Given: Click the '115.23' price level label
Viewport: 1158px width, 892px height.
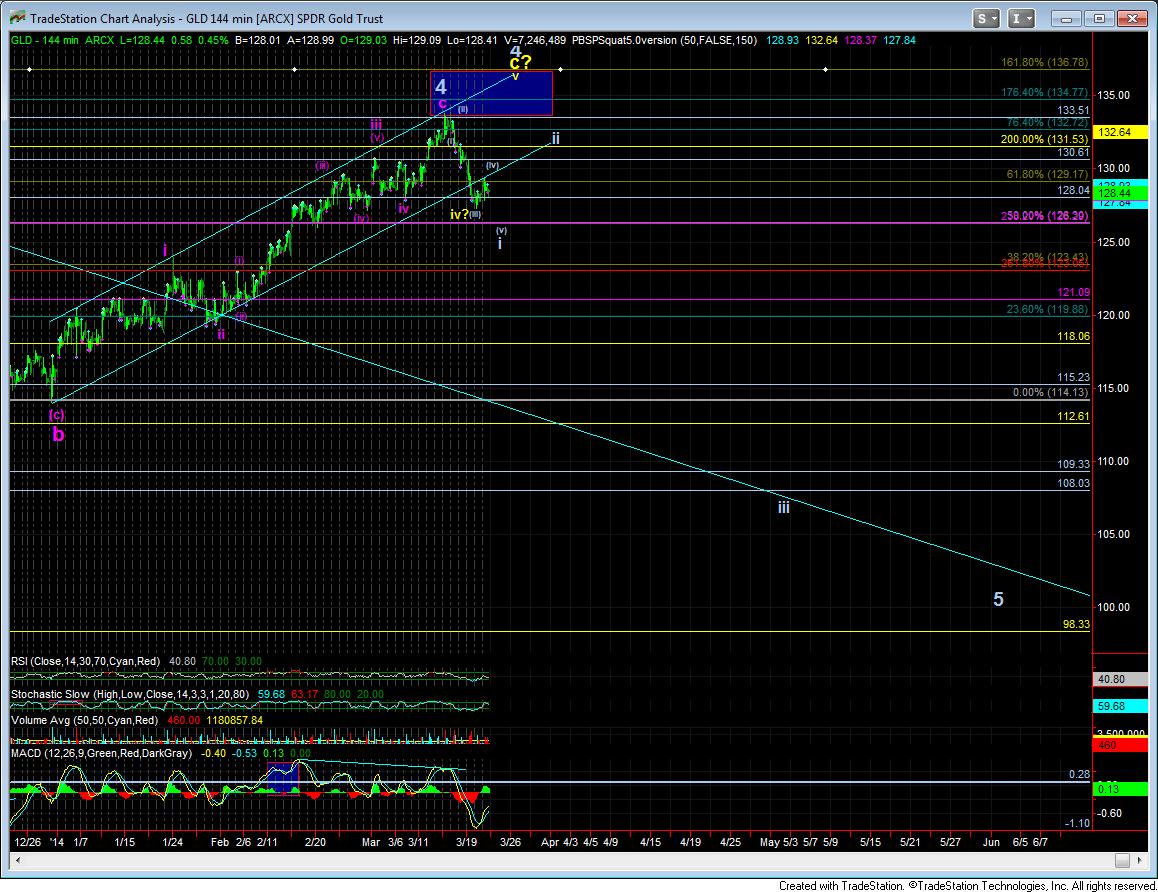Looking at the screenshot, I should coord(1073,377).
